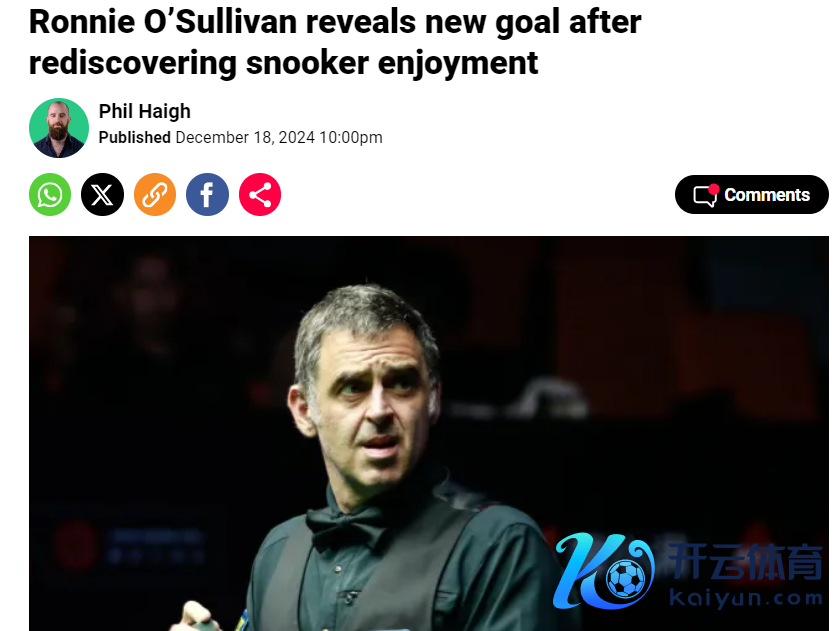The image size is (838, 631).
Task: Share the article on X
Action: (x=102, y=194)
